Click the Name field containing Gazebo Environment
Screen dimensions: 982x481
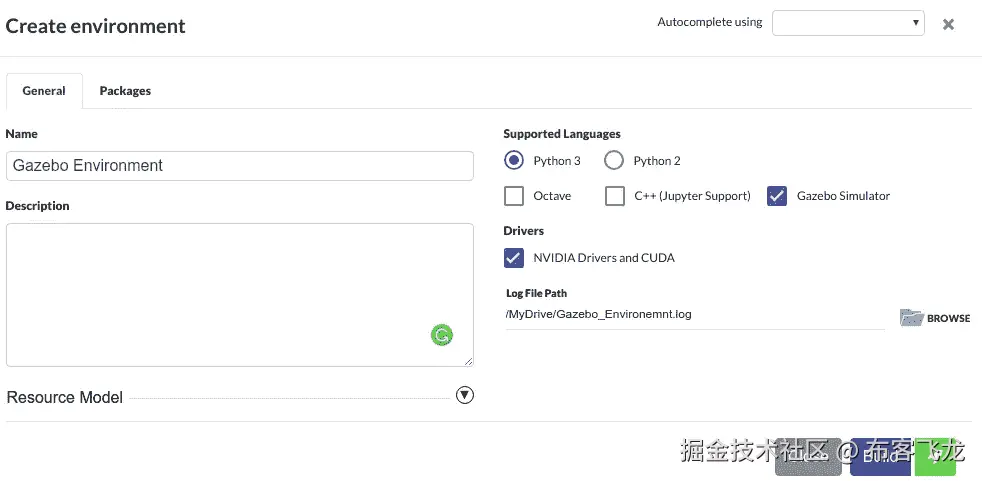pos(239,166)
